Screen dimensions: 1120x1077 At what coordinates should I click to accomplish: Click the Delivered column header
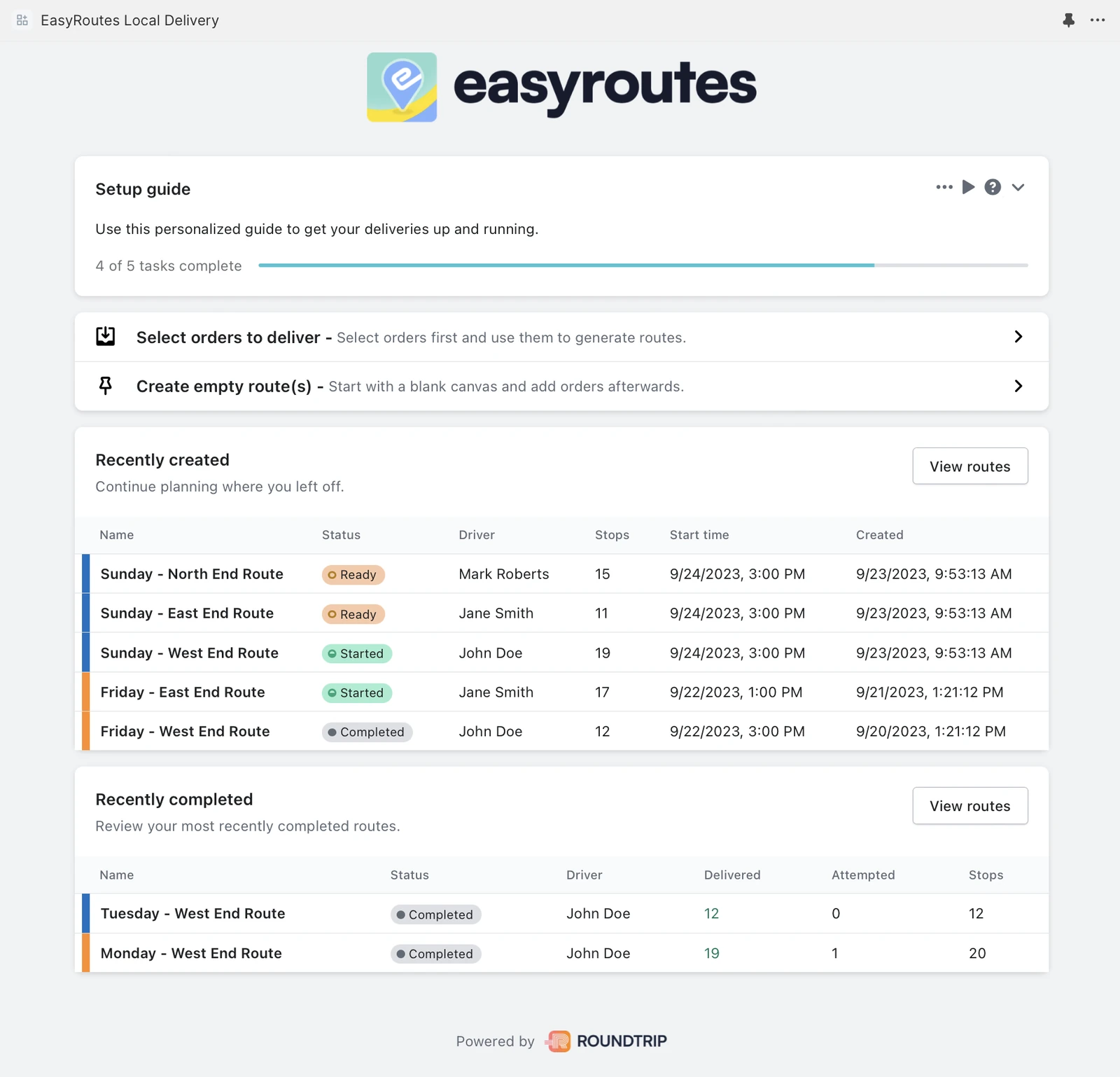pos(732,875)
